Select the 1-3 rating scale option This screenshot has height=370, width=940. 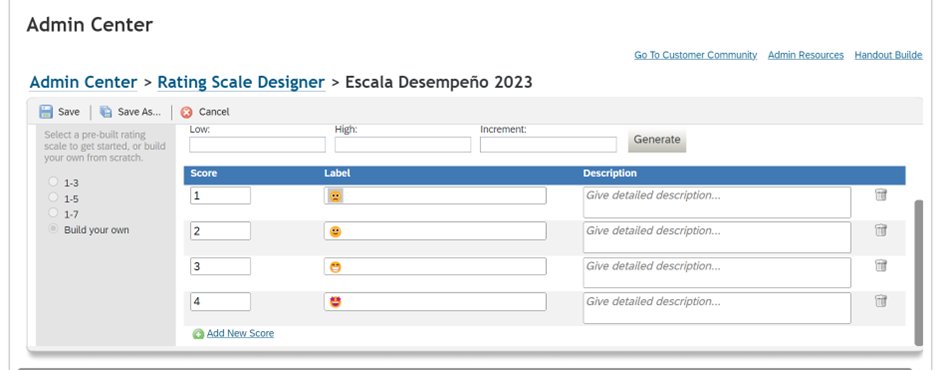[53, 182]
